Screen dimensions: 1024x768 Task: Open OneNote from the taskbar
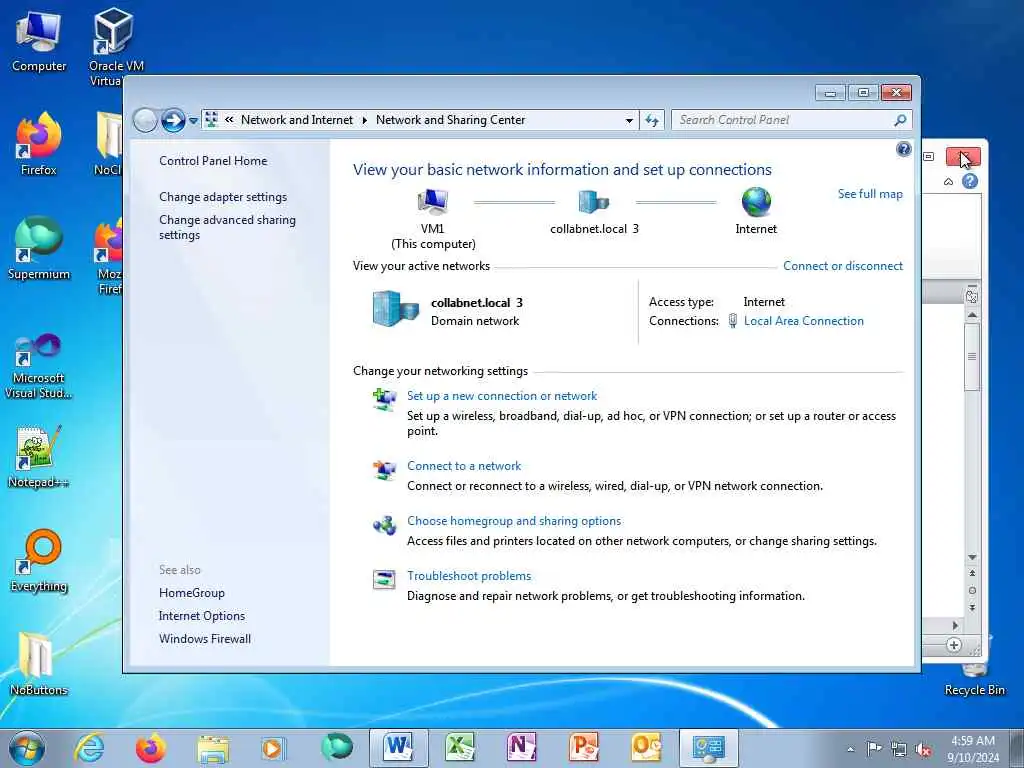522,748
